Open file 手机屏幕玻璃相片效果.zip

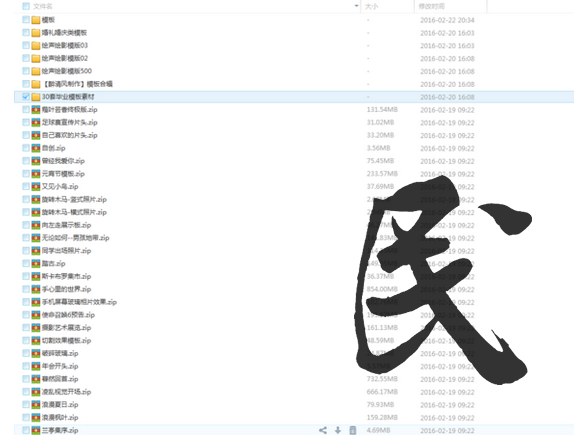coord(79,302)
